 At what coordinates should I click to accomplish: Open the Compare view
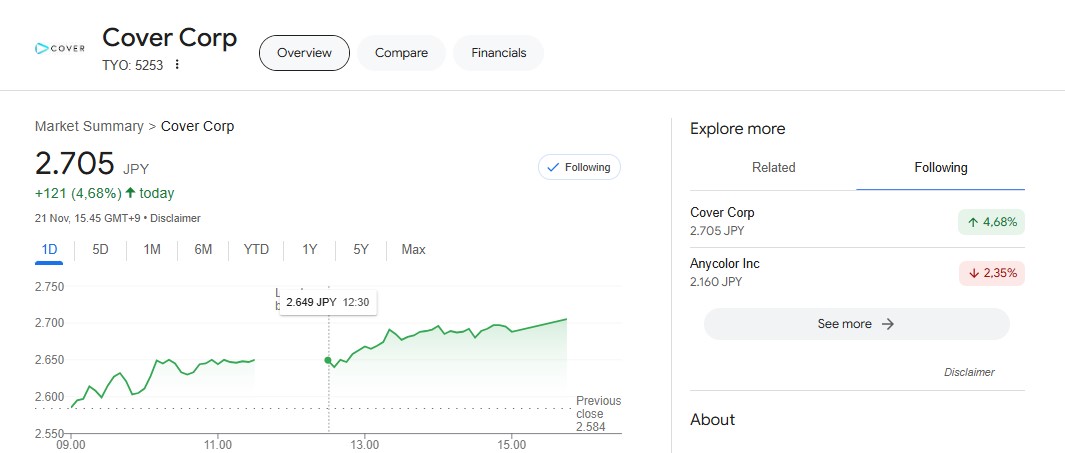[401, 53]
